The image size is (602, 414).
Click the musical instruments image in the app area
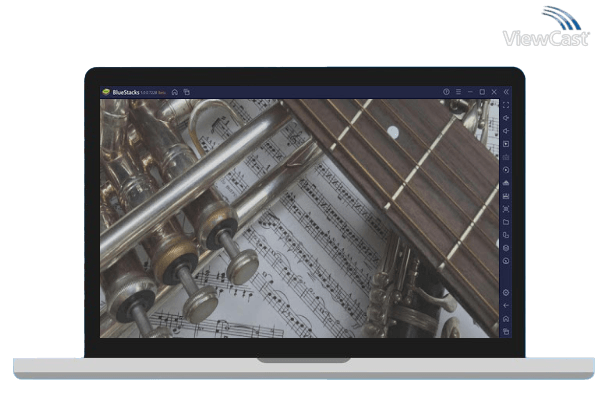pos(299,219)
